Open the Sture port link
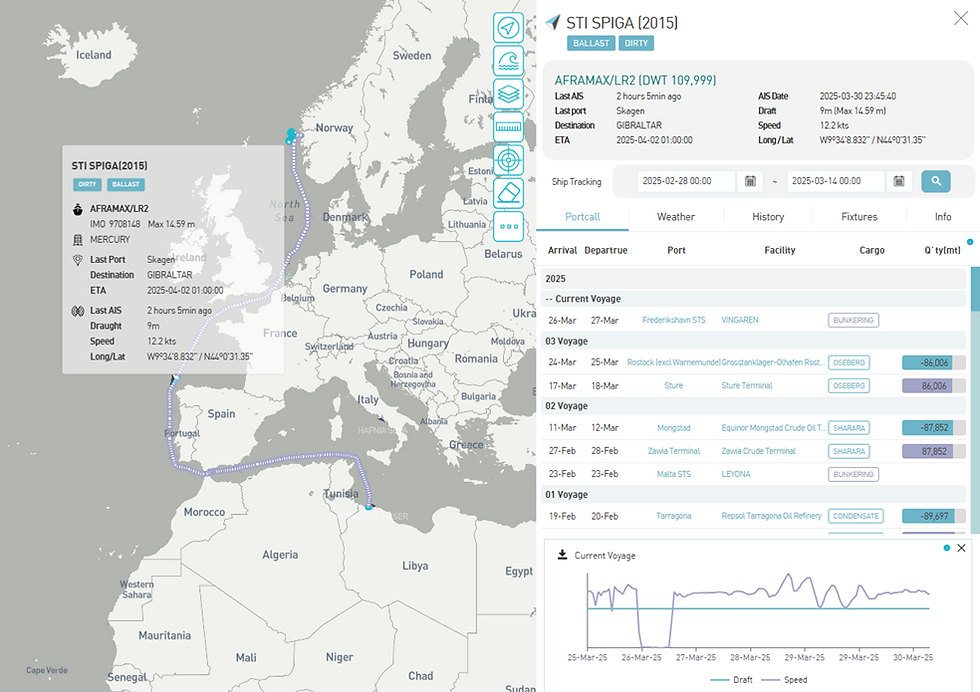The width and height of the screenshot is (980, 692). coord(674,386)
